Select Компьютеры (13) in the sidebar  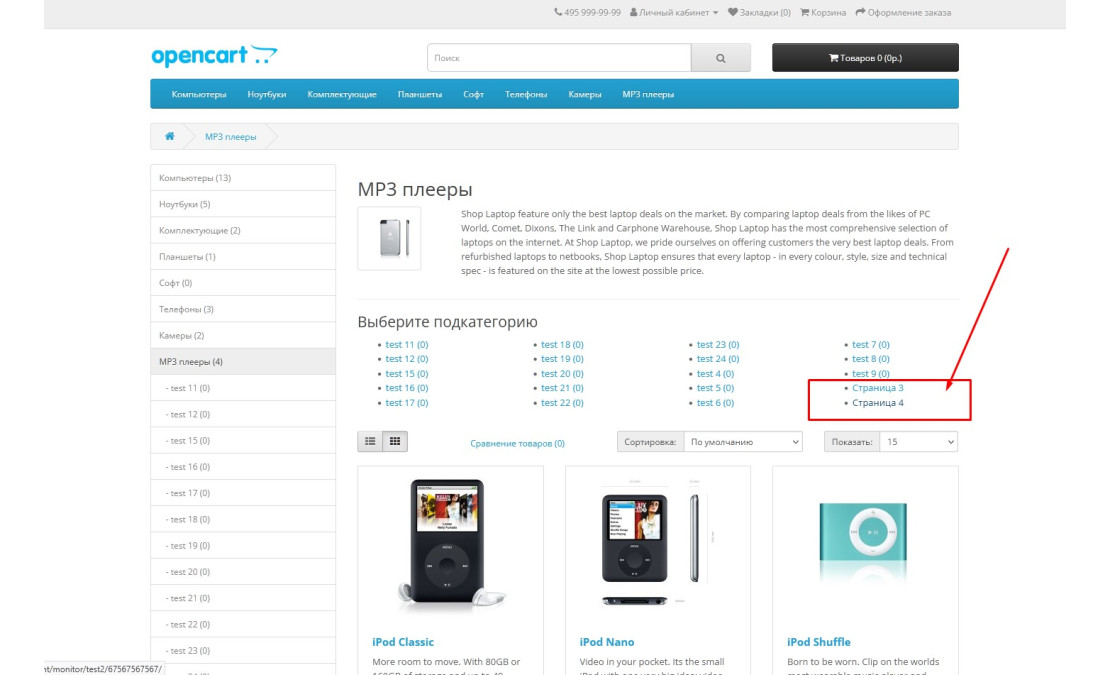[243, 178]
